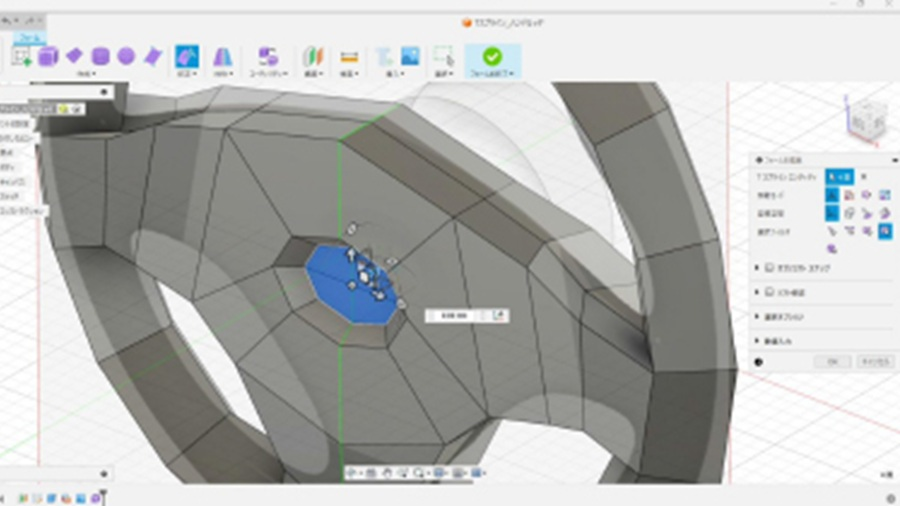The width and height of the screenshot is (900, 506).
Task: Click the Insert canvas image icon
Action: click(410, 56)
